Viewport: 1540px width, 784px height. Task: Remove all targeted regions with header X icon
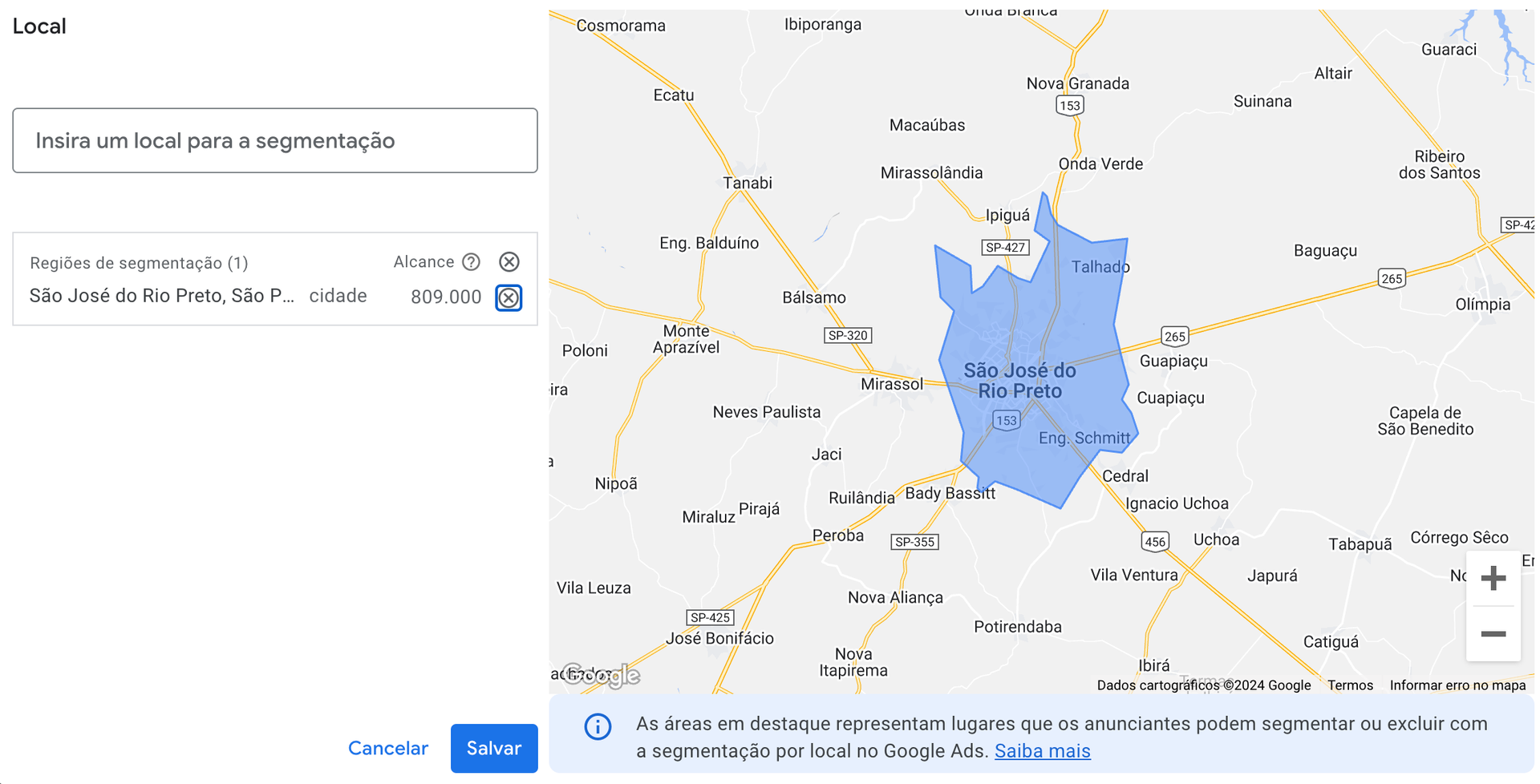tap(509, 262)
